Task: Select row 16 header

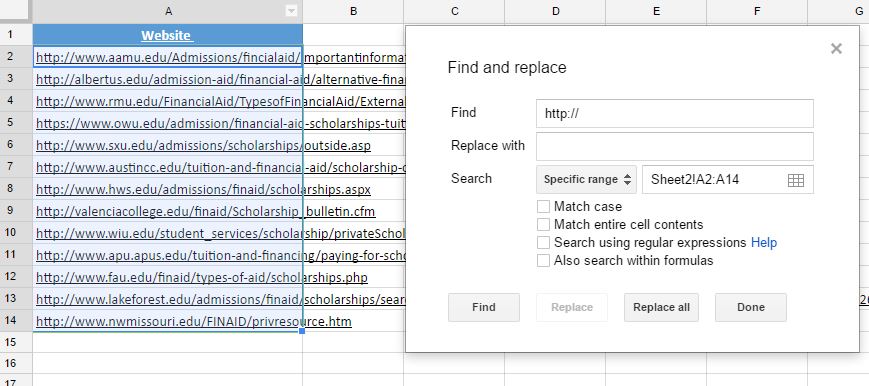Action: click(x=16, y=363)
